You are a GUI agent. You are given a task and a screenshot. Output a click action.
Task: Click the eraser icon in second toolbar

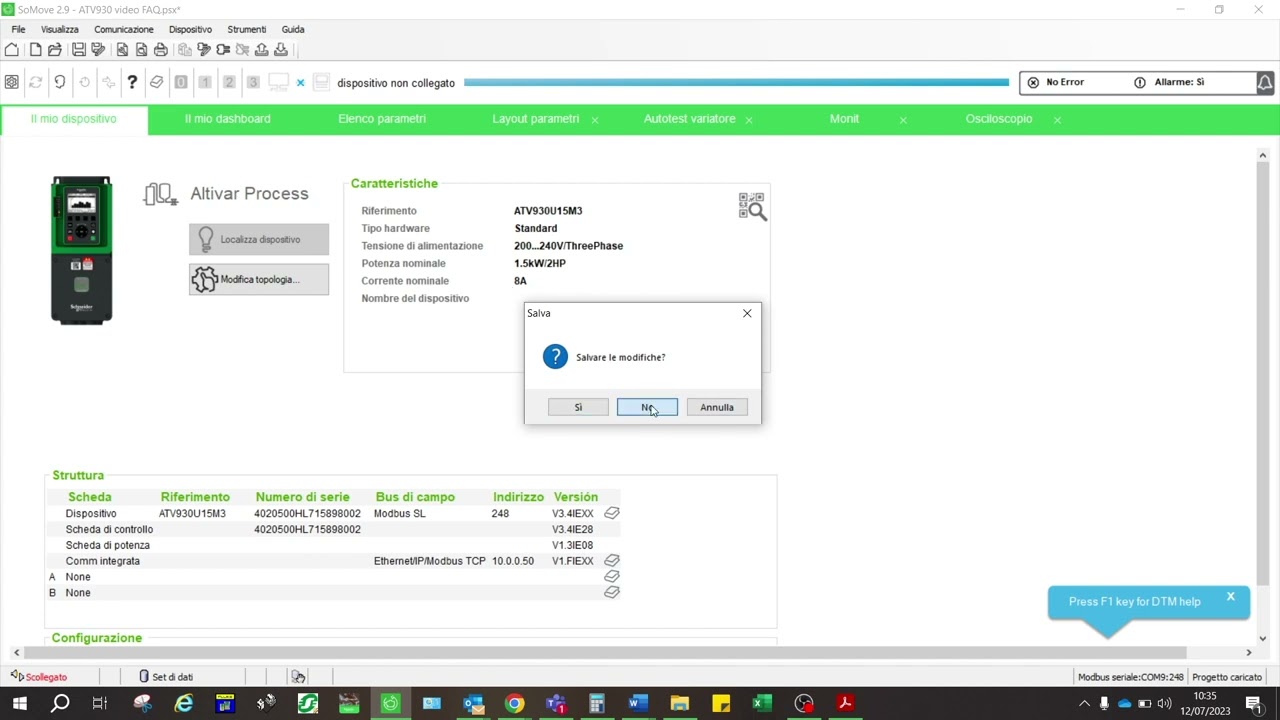(156, 82)
